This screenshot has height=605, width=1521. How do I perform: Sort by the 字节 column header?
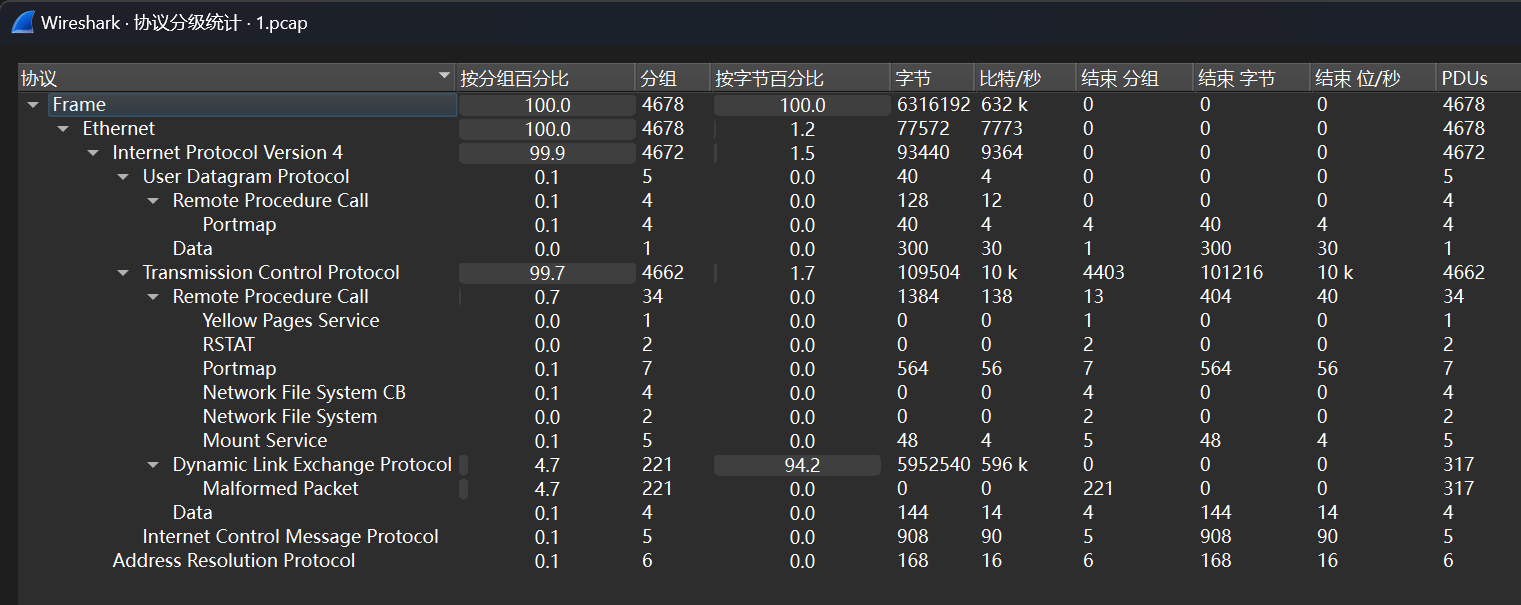(x=912, y=78)
